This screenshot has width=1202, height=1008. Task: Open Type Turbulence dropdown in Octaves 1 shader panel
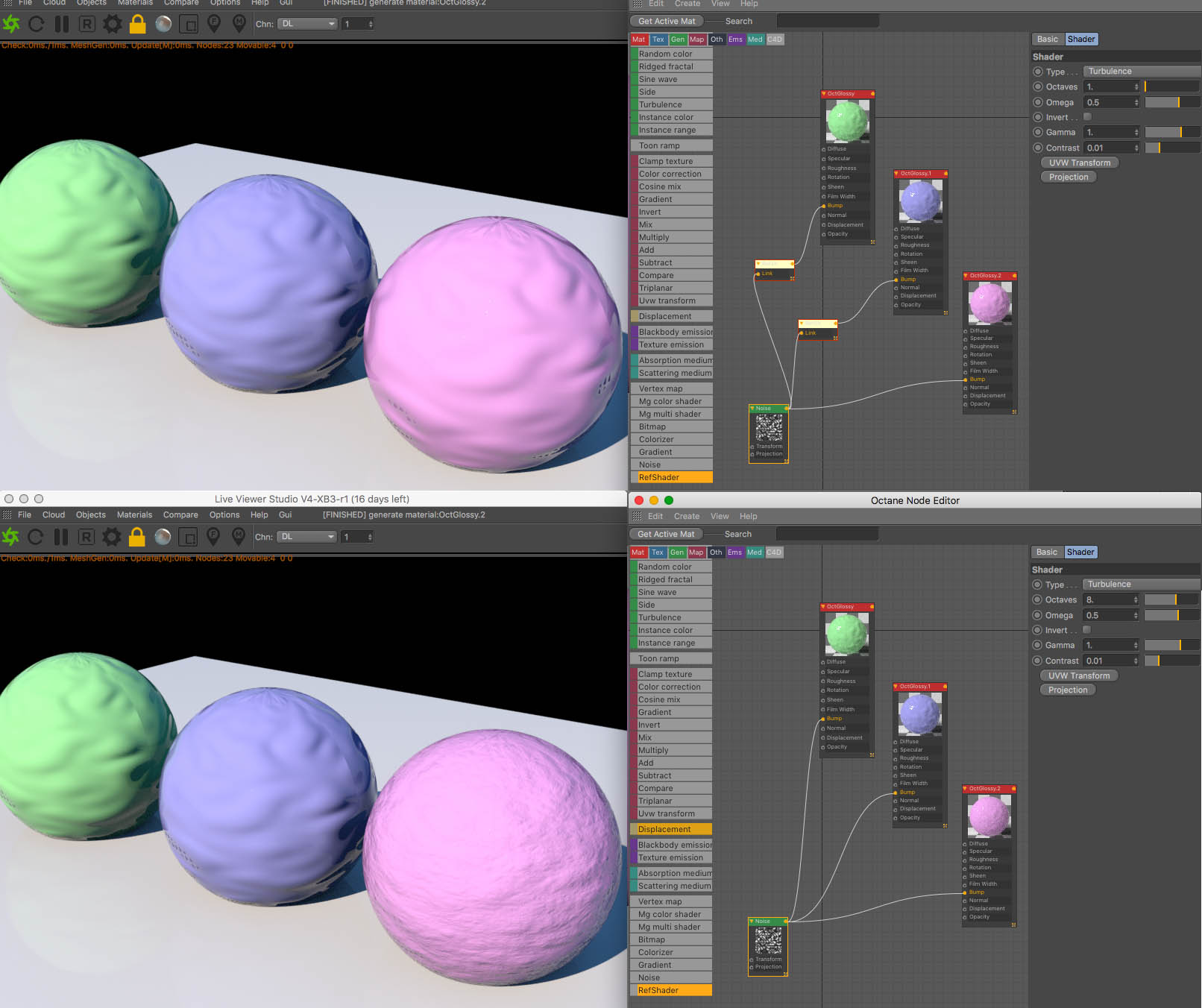pos(1142,72)
